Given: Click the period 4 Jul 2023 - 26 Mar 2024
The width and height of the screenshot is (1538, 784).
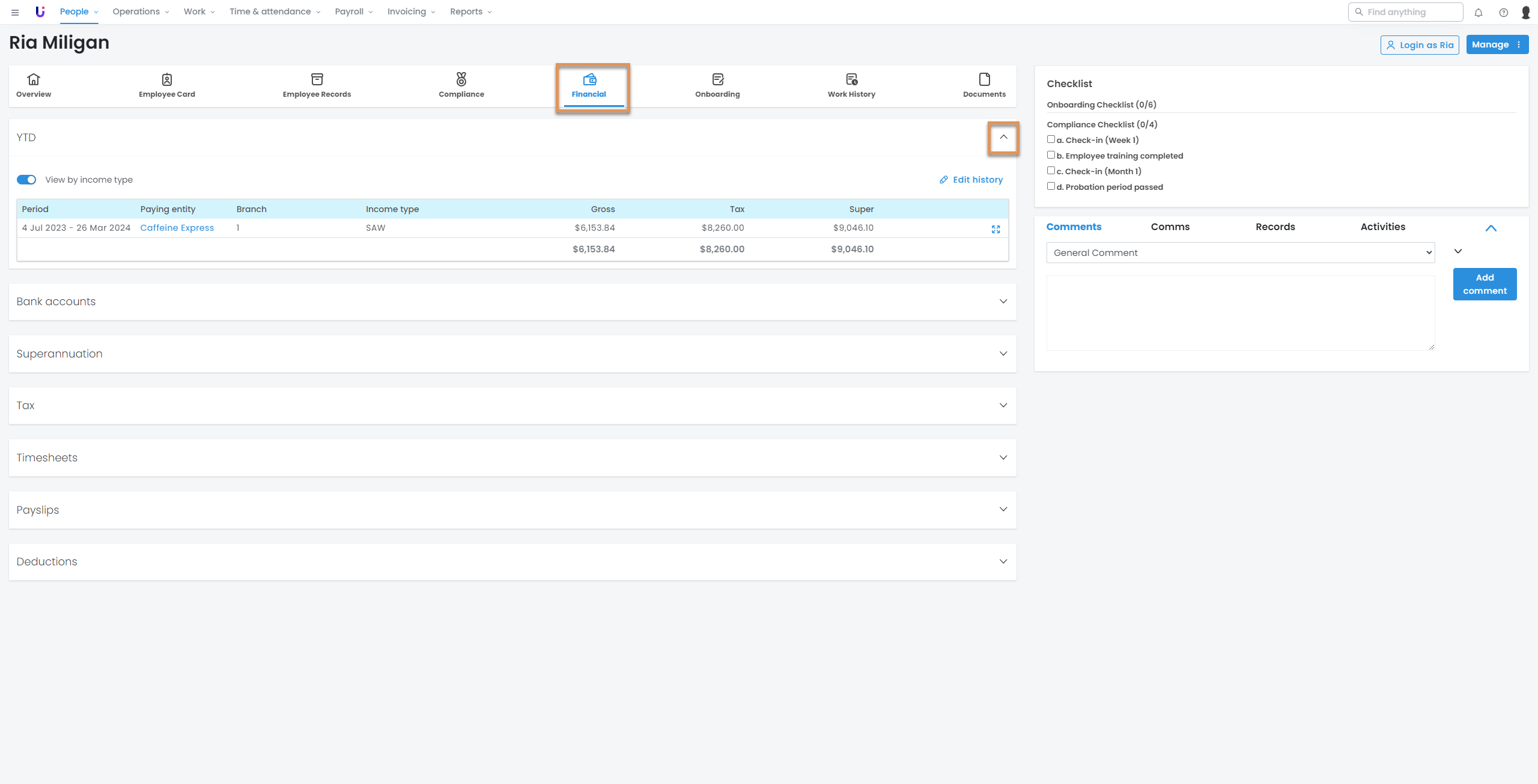Looking at the screenshot, I should click(x=76, y=228).
